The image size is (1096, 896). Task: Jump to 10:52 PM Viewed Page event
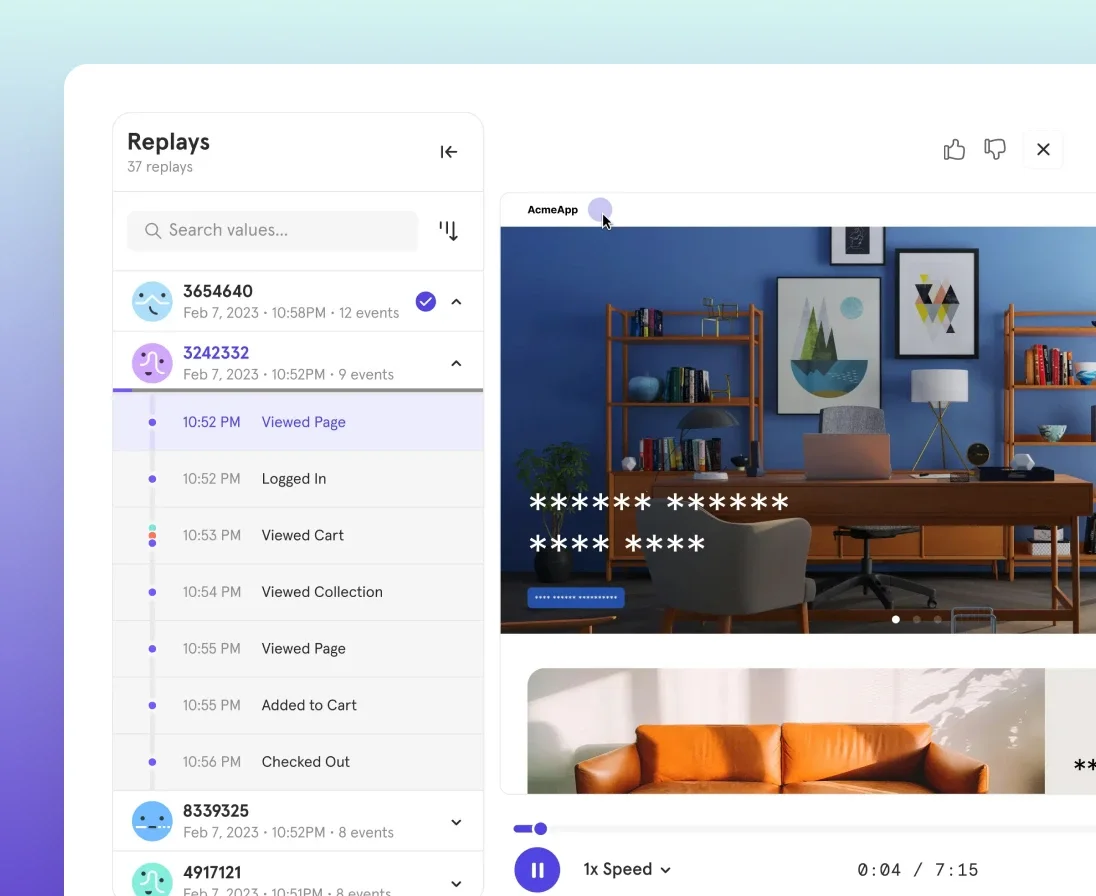tap(298, 422)
